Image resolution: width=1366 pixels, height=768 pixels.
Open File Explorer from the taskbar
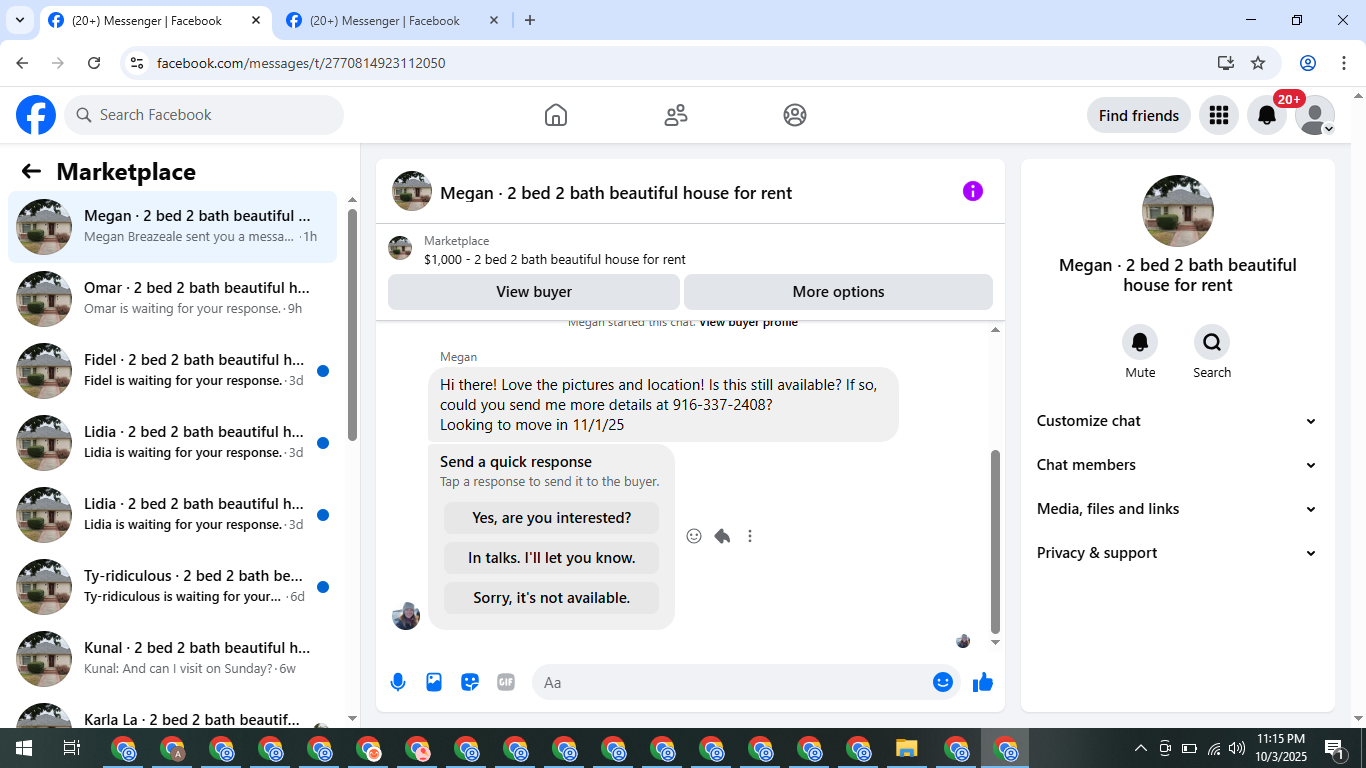[x=906, y=748]
